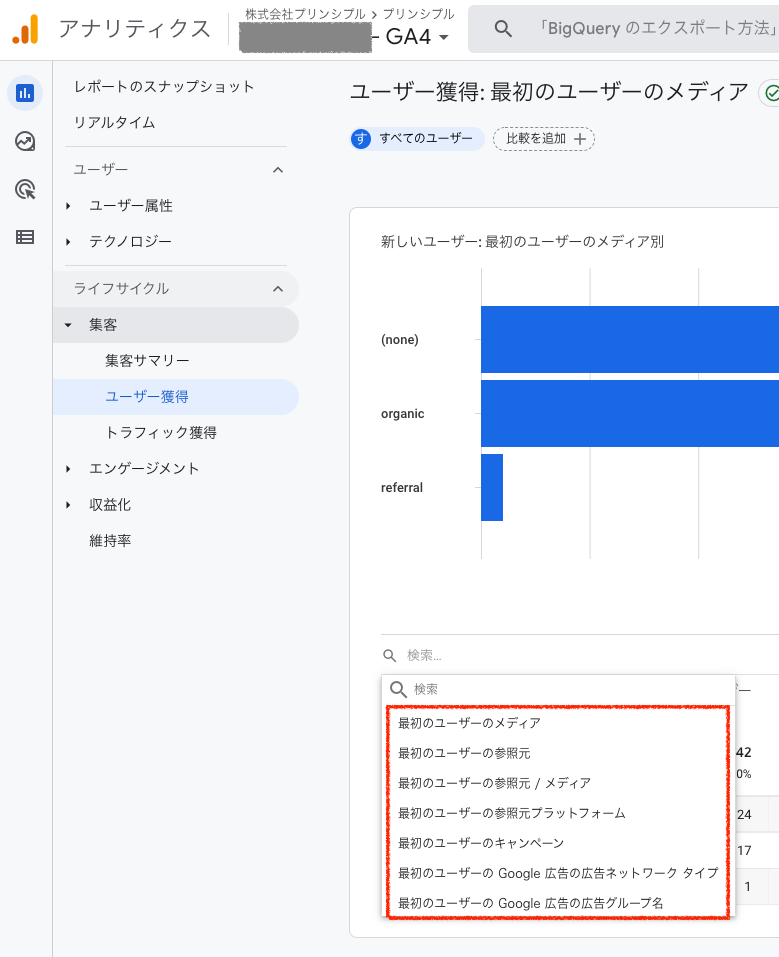Click the 比較を追加 button
The width and height of the screenshot is (779, 957).
pyautogui.click(x=544, y=139)
